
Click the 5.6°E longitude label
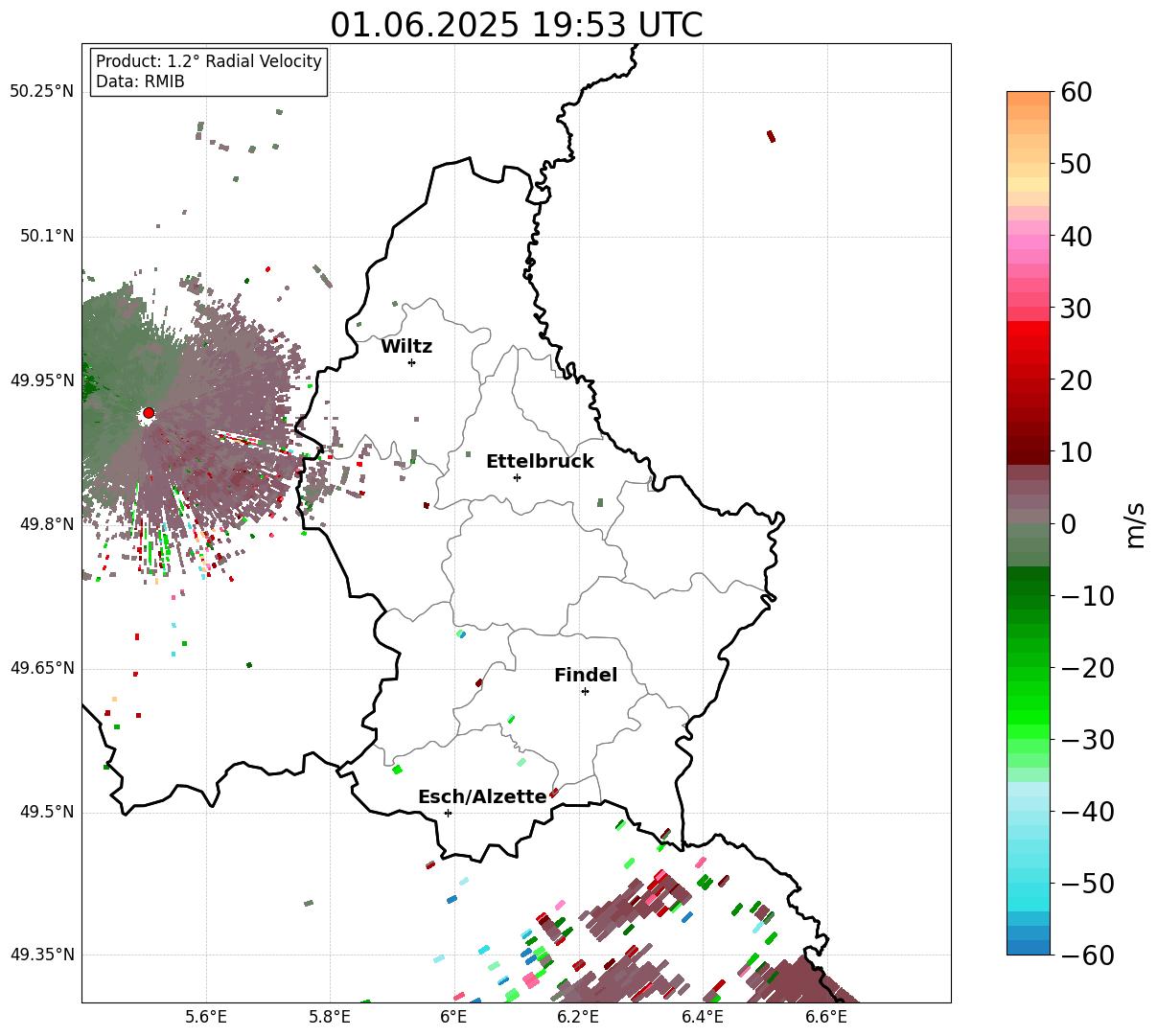(x=206, y=1017)
